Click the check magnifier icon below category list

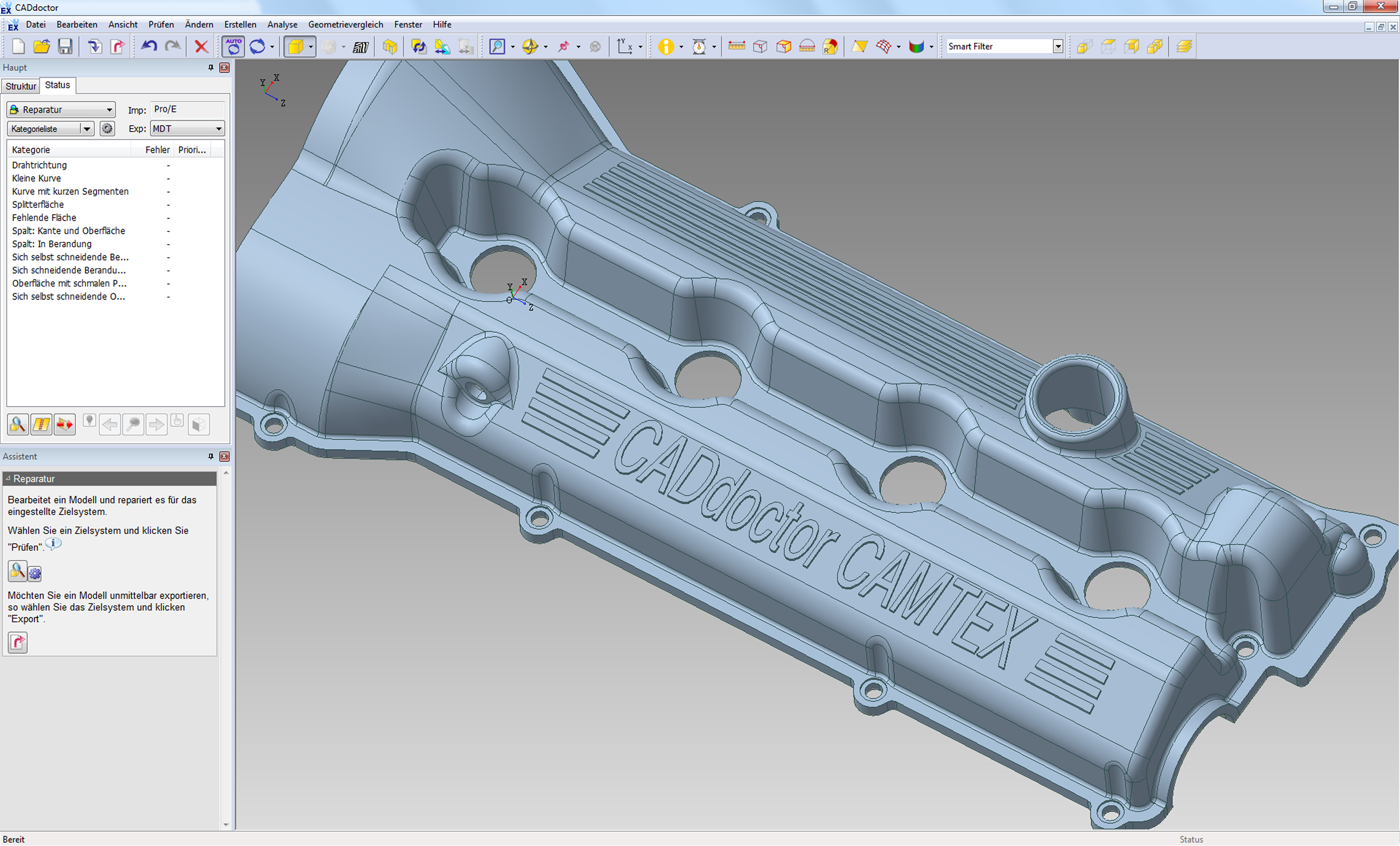click(x=17, y=425)
